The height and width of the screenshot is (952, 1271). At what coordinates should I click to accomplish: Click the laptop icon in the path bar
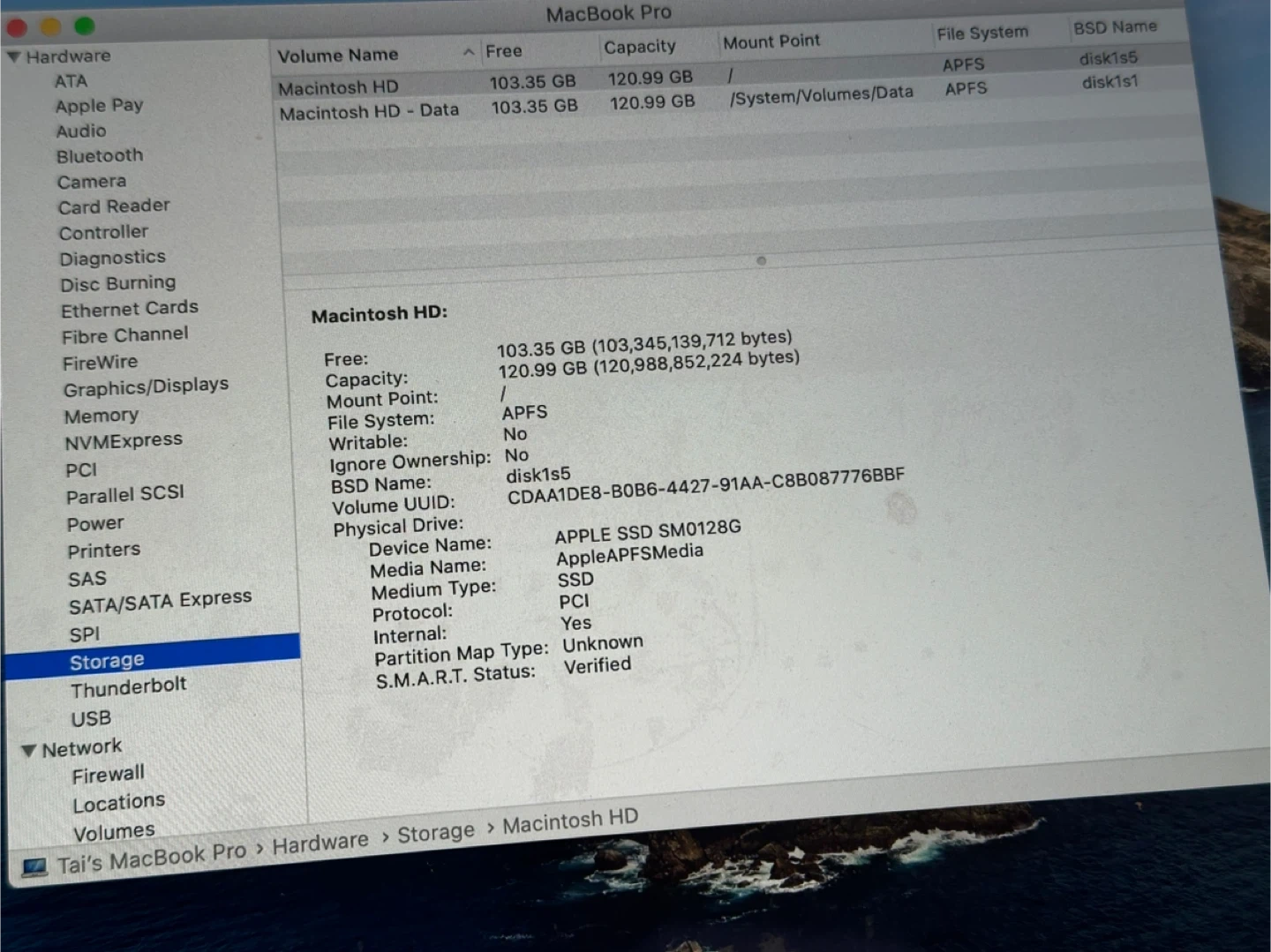click(34, 867)
